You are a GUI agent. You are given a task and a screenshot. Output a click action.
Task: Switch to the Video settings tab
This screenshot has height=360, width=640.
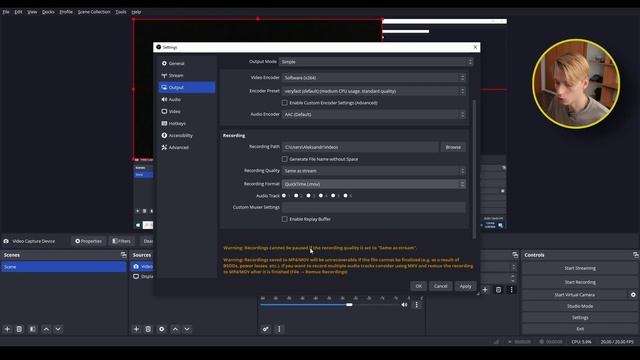[x=187, y=111]
